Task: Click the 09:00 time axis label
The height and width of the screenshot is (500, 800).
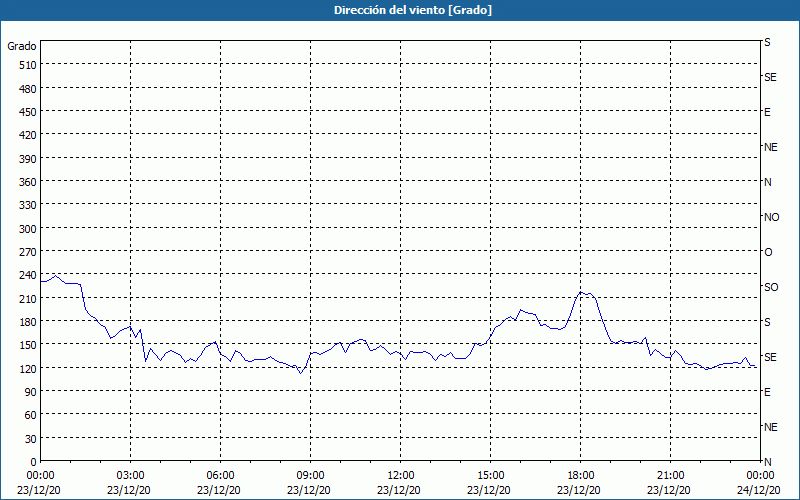Action: 310,476
